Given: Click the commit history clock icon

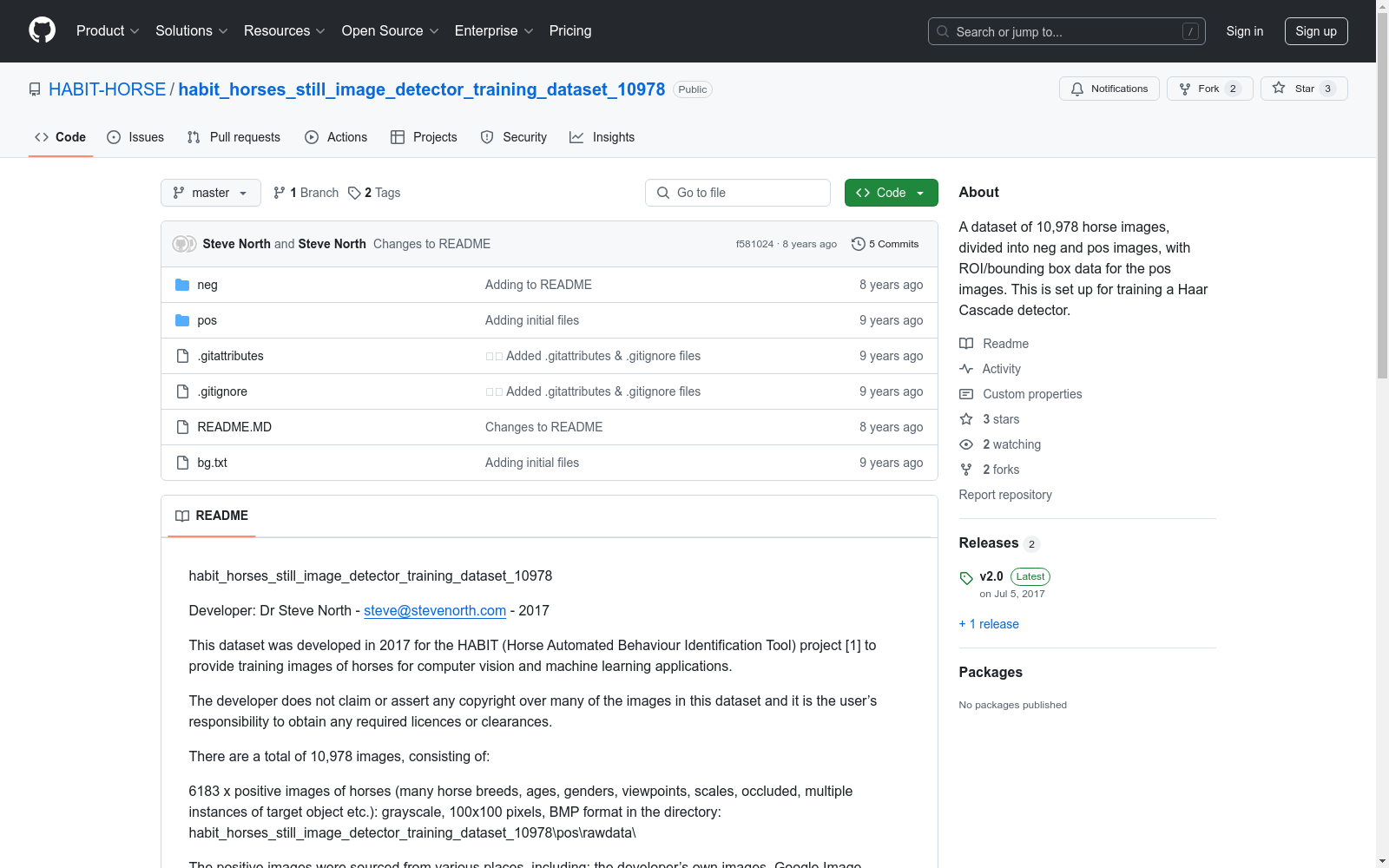Looking at the screenshot, I should [859, 244].
